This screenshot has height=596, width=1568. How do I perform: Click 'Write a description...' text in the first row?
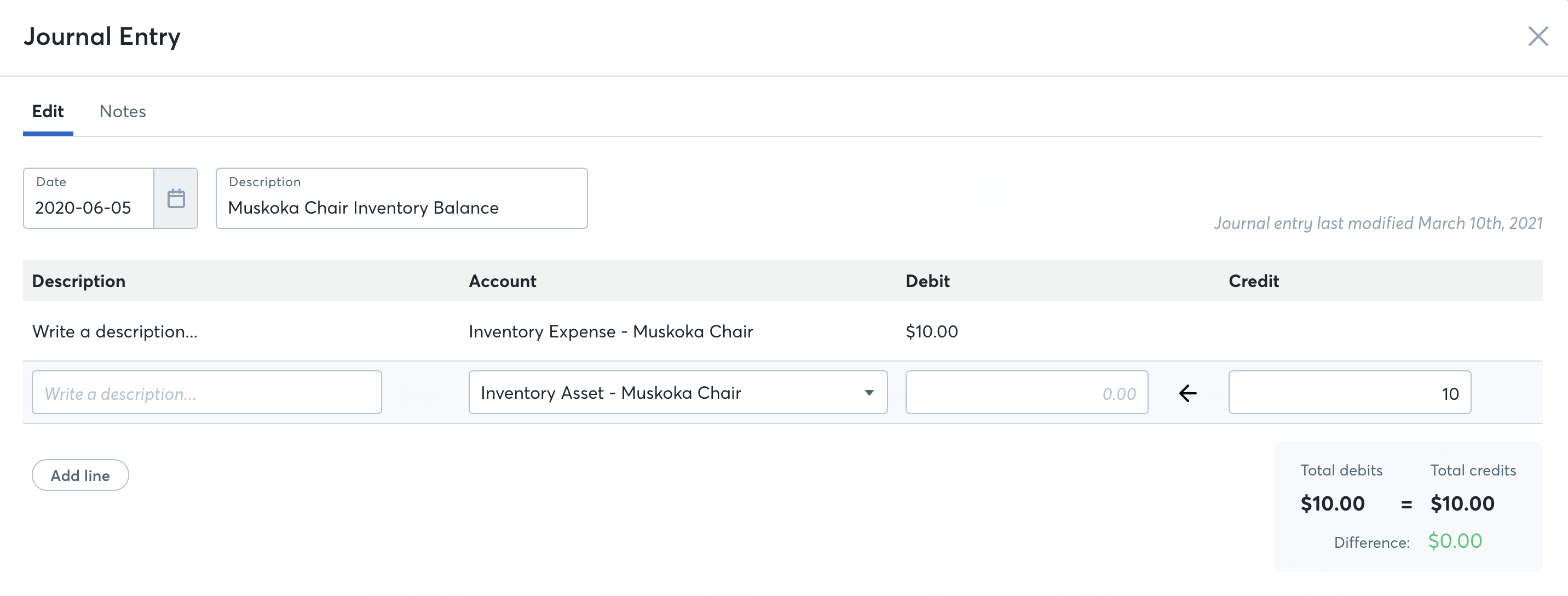pos(114,332)
